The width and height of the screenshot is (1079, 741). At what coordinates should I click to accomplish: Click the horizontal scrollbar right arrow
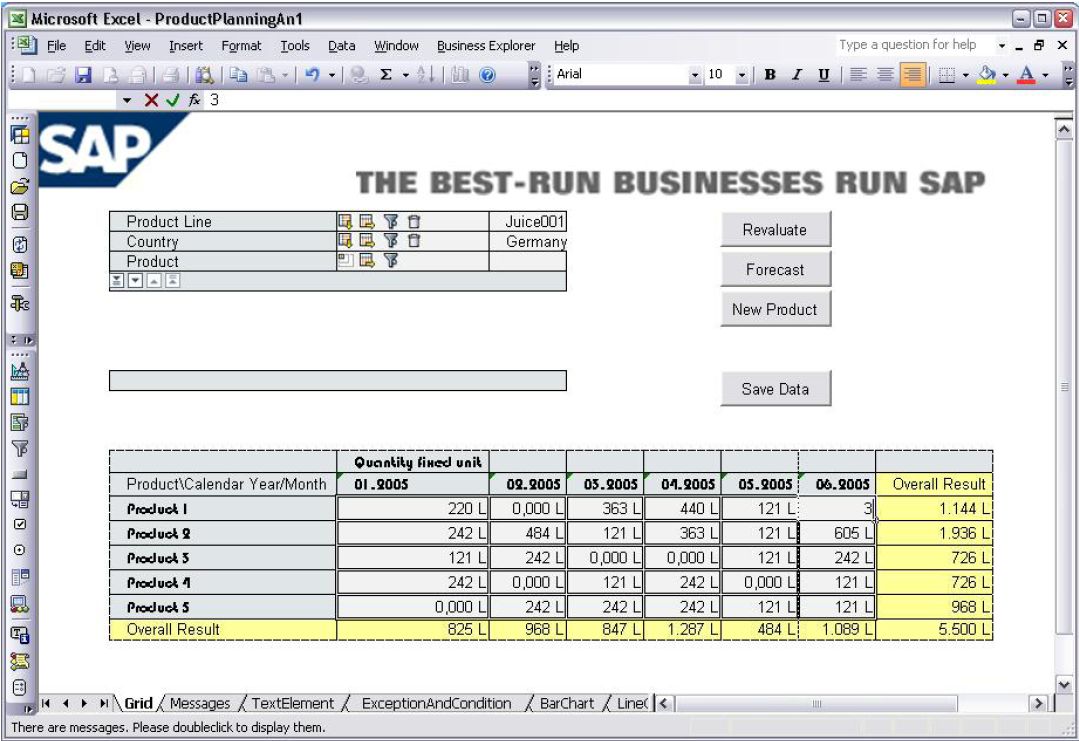point(1038,703)
